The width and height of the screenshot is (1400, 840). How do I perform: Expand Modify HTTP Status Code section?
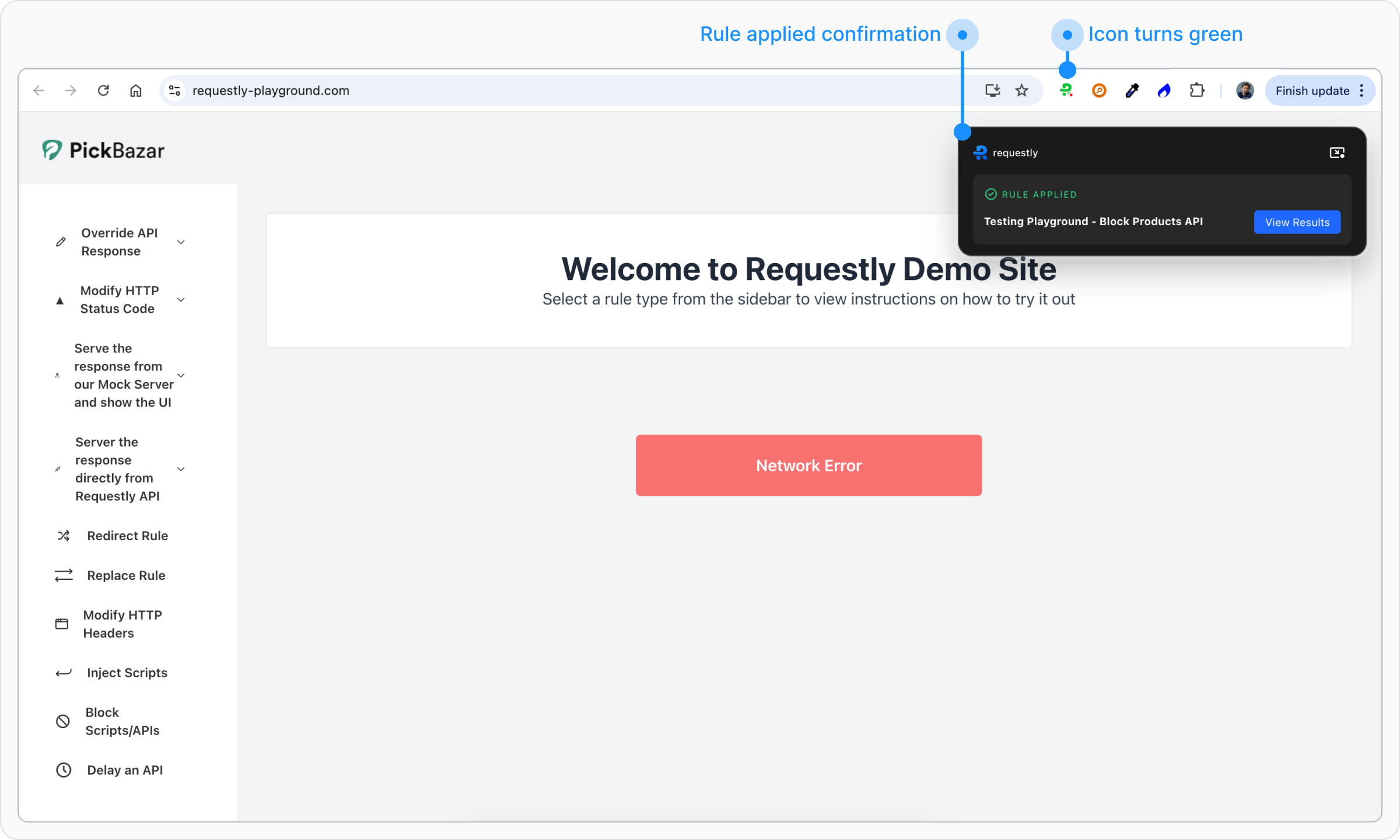click(x=181, y=300)
